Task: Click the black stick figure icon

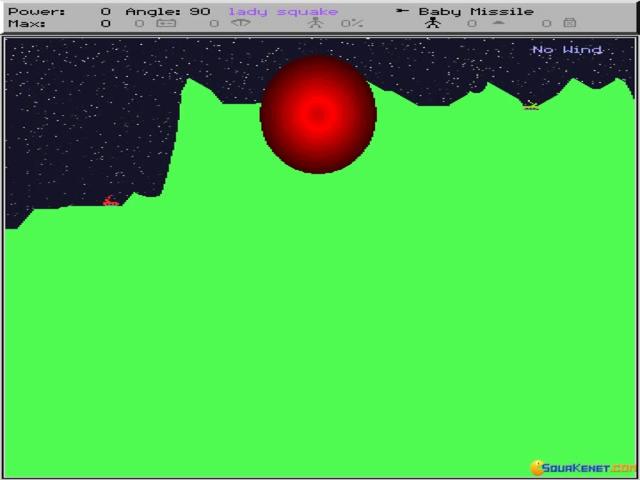Action: (x=433, y=23)
